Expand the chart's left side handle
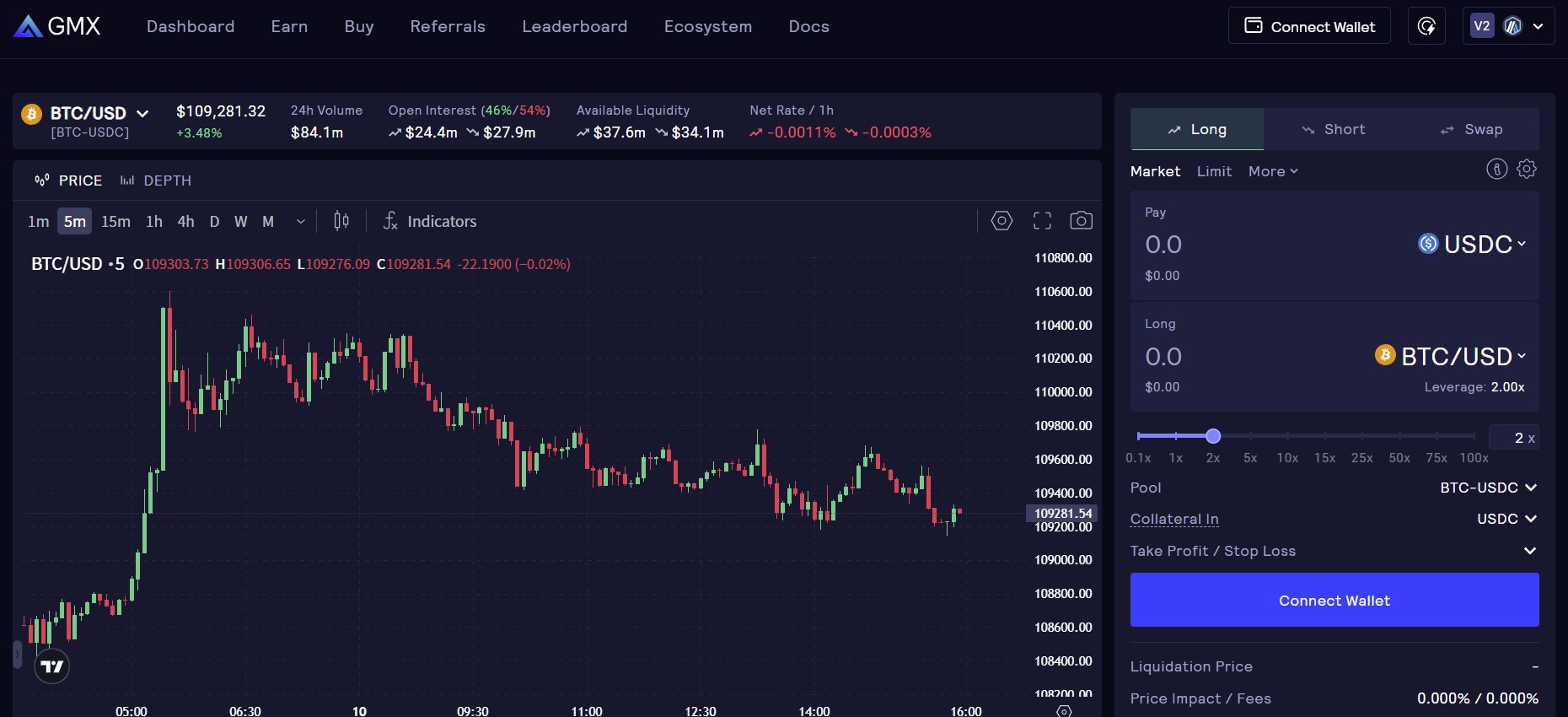Image resolution: width=1568 pixels, height=717 pixels. 17,655
